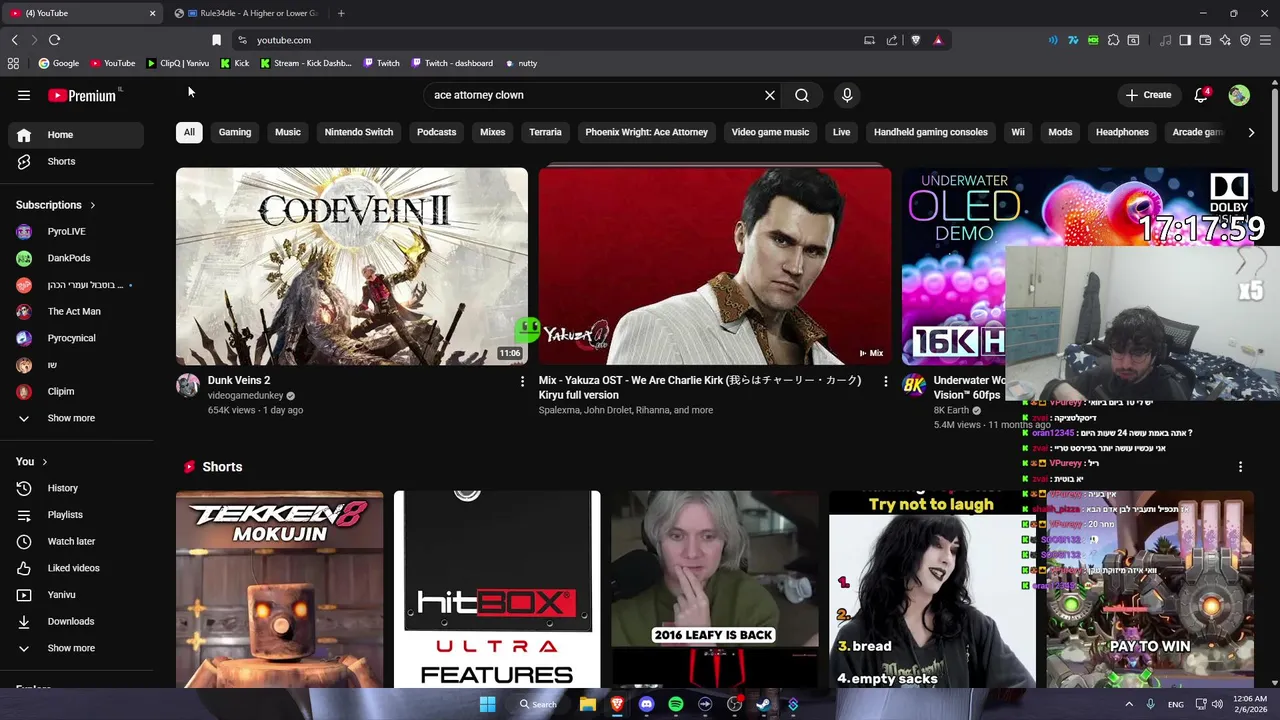Image resolution: width=1280 pixels, height=720 pixels.
Task: Open the Try not to laugh short
Action: pyautogui.click(x=932, y=589)
